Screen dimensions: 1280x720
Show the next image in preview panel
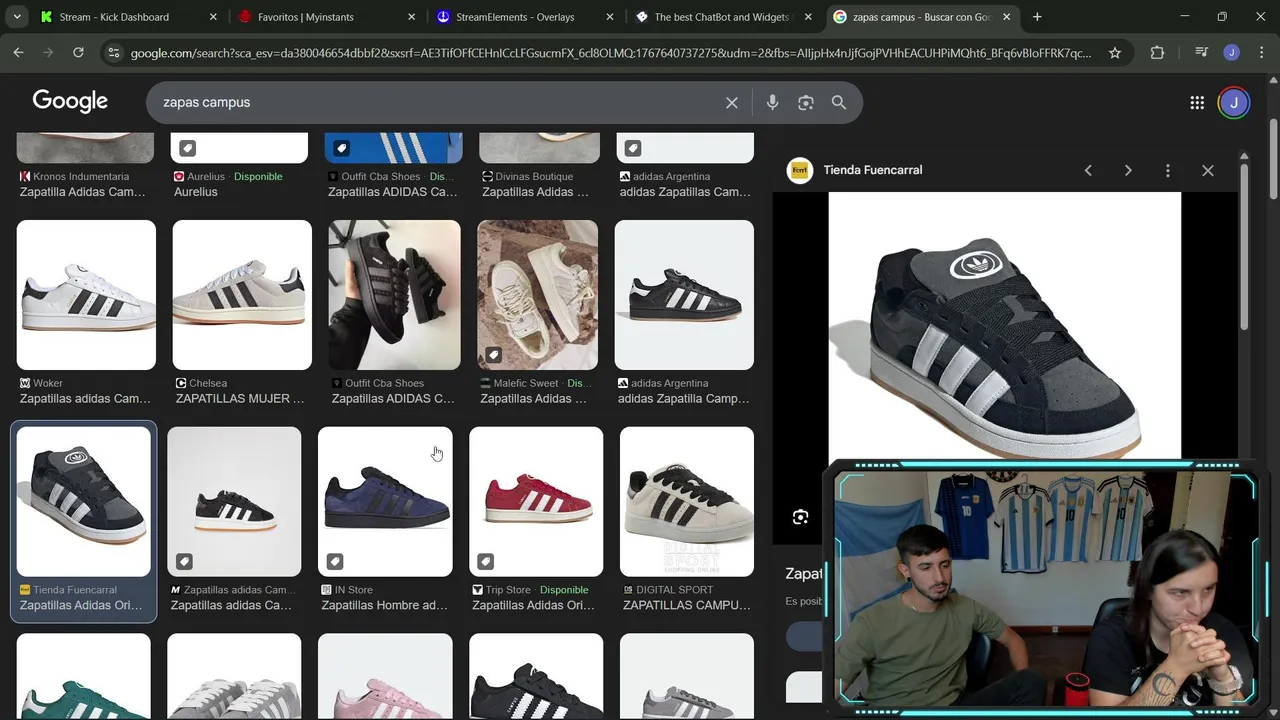click(x=1128, y=170)
